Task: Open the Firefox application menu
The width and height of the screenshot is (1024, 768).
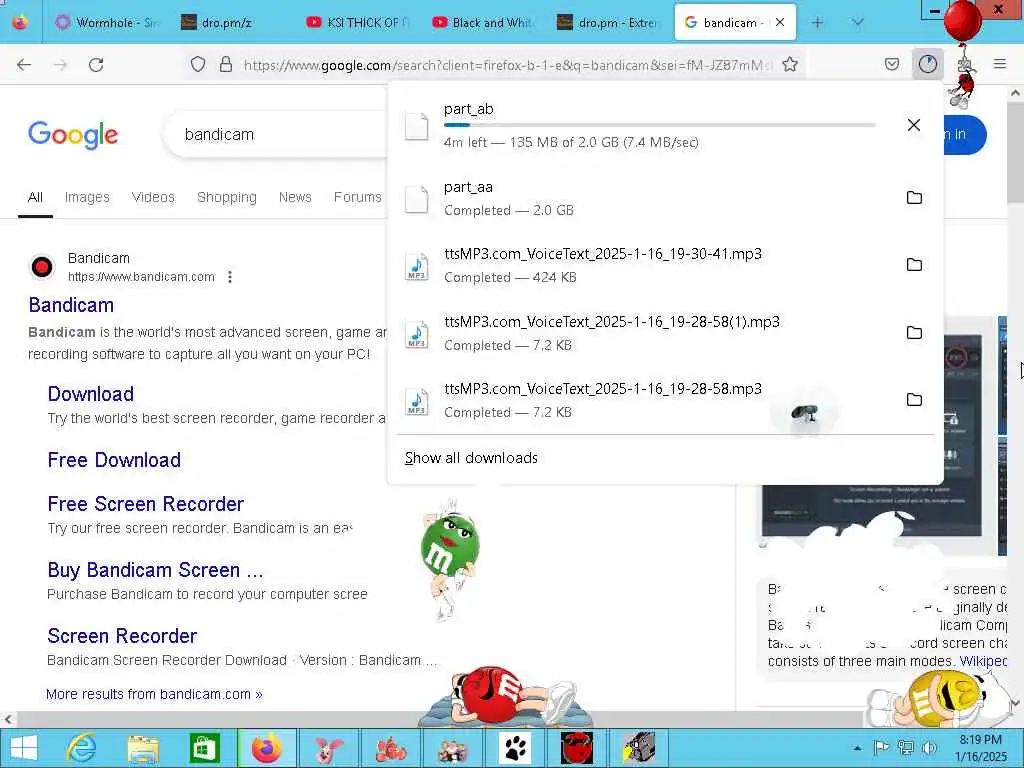Action: click(999, 64)
